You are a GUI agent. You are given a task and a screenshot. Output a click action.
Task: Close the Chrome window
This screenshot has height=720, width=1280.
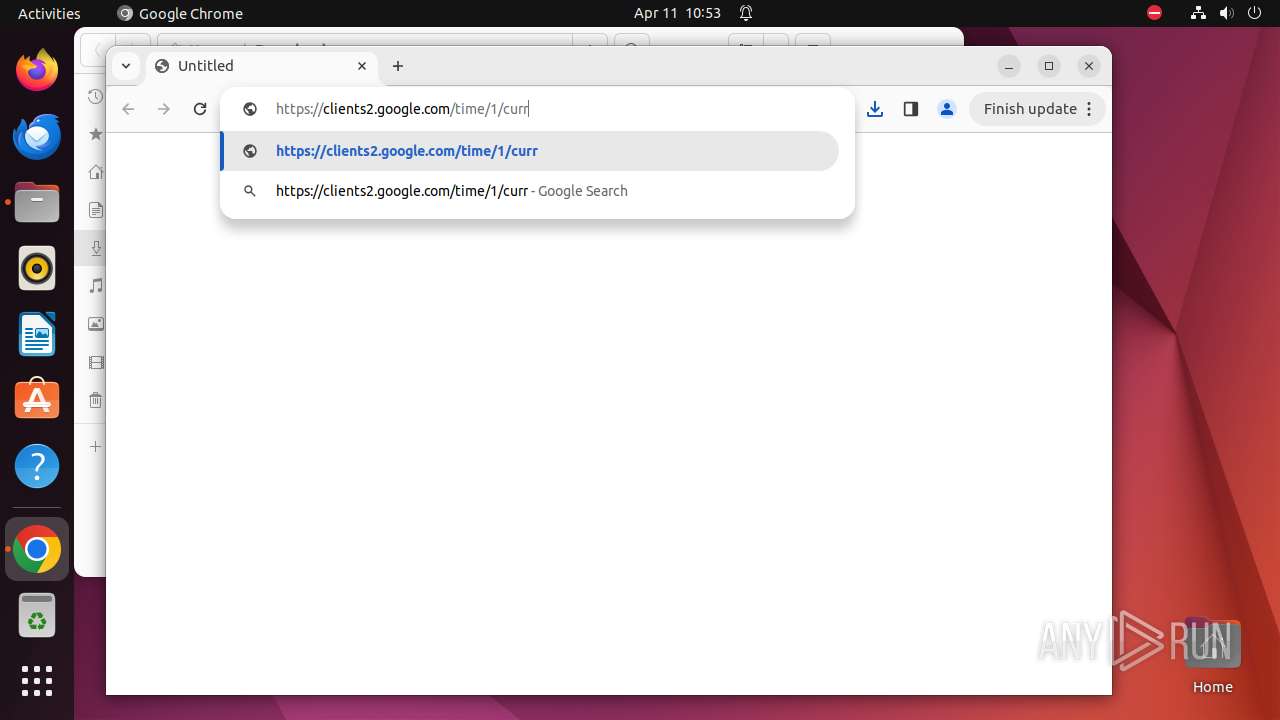pyautogui.click(x=1089, y=66)
